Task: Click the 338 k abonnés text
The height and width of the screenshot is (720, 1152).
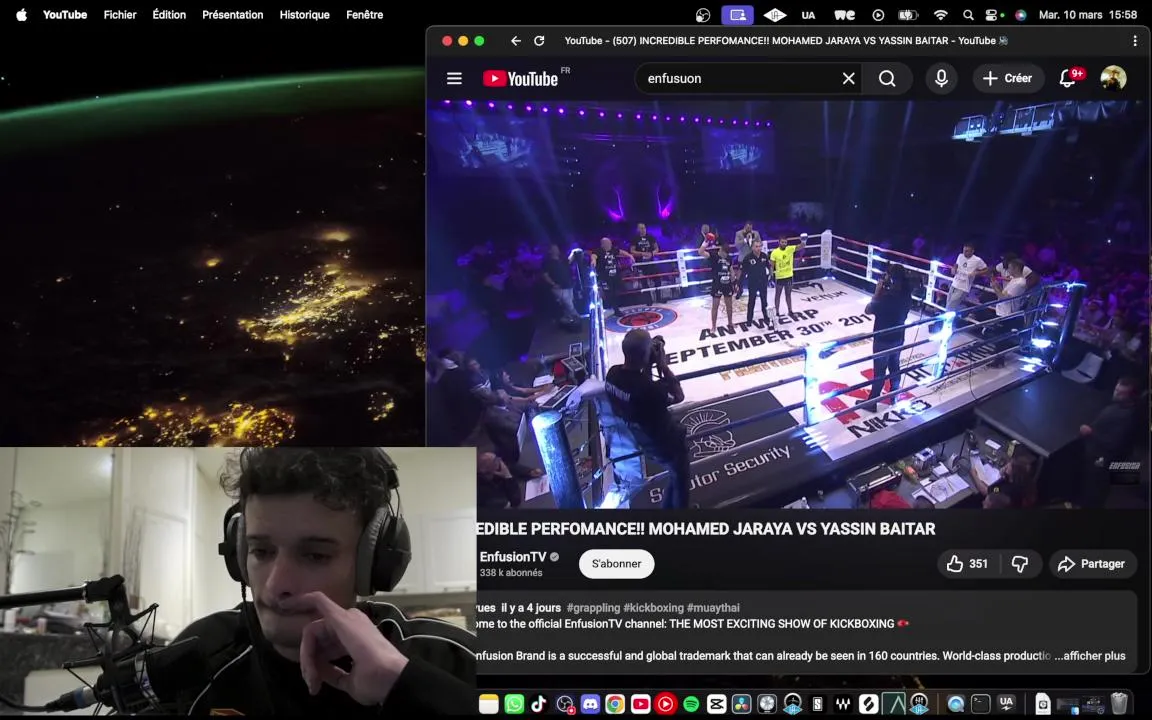Action: 511,572
